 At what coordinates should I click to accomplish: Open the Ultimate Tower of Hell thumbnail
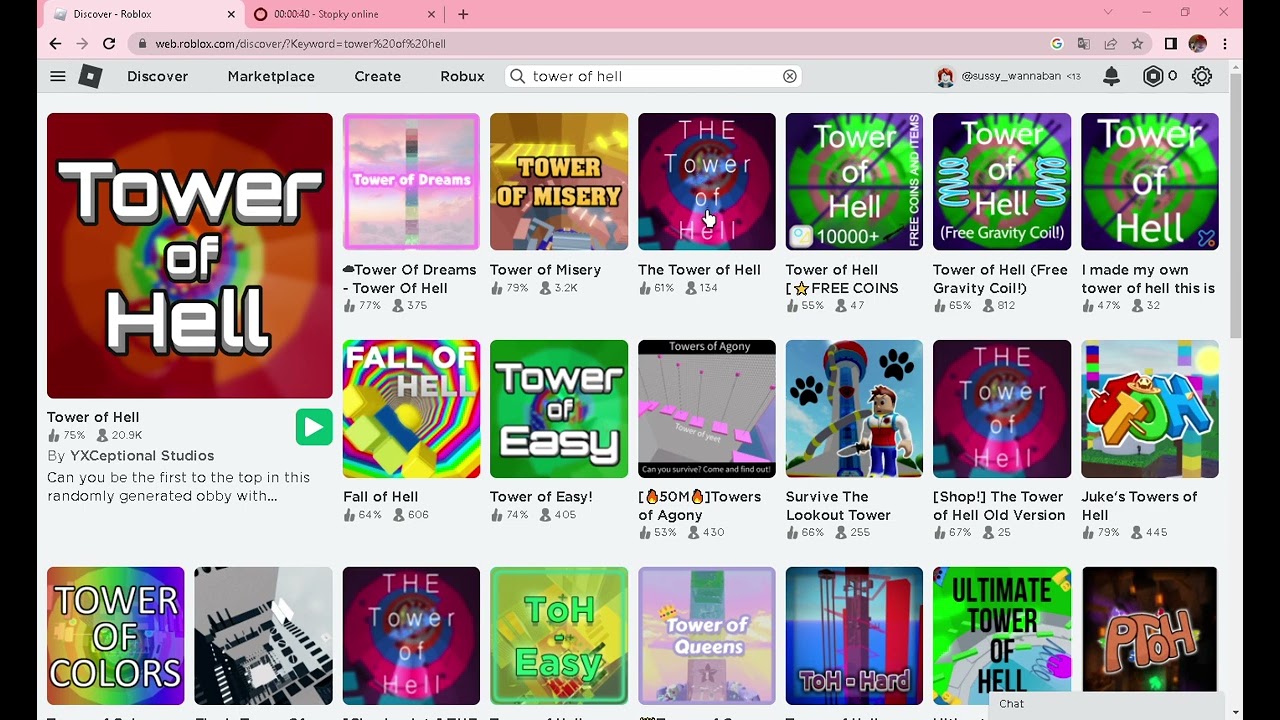point(1002,636)
